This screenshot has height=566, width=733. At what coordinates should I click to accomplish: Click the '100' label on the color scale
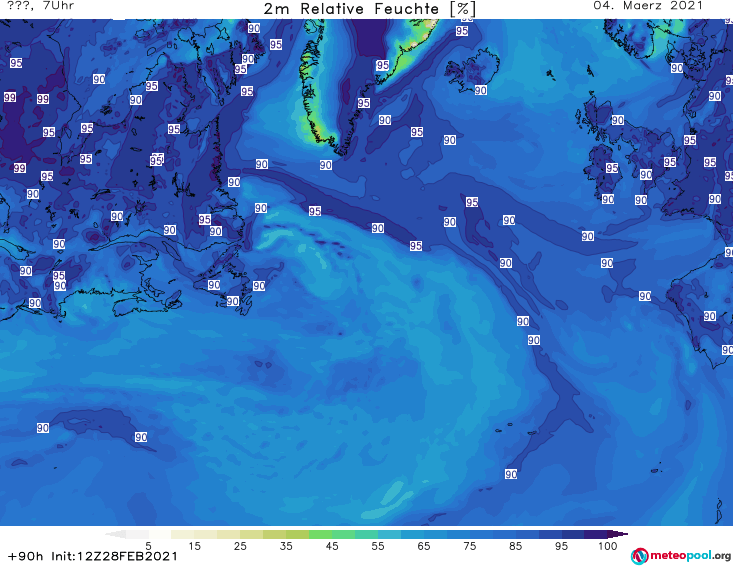(x=607, y=546)
